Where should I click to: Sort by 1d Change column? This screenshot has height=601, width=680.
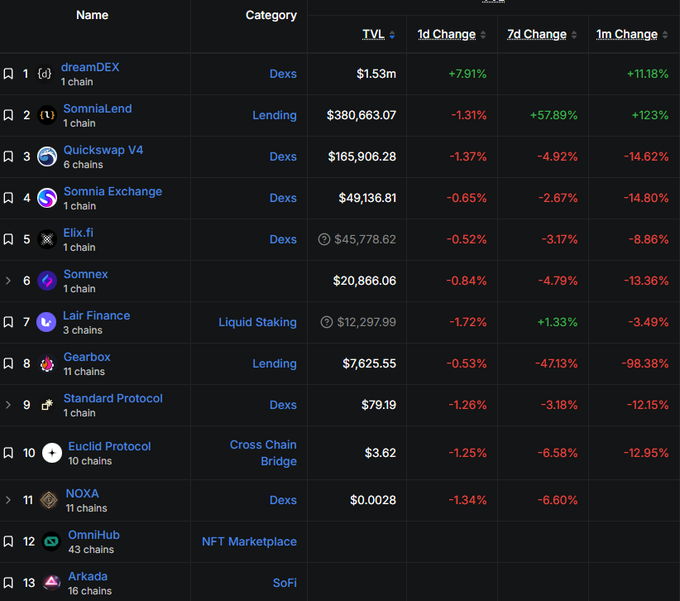(451, 34)
